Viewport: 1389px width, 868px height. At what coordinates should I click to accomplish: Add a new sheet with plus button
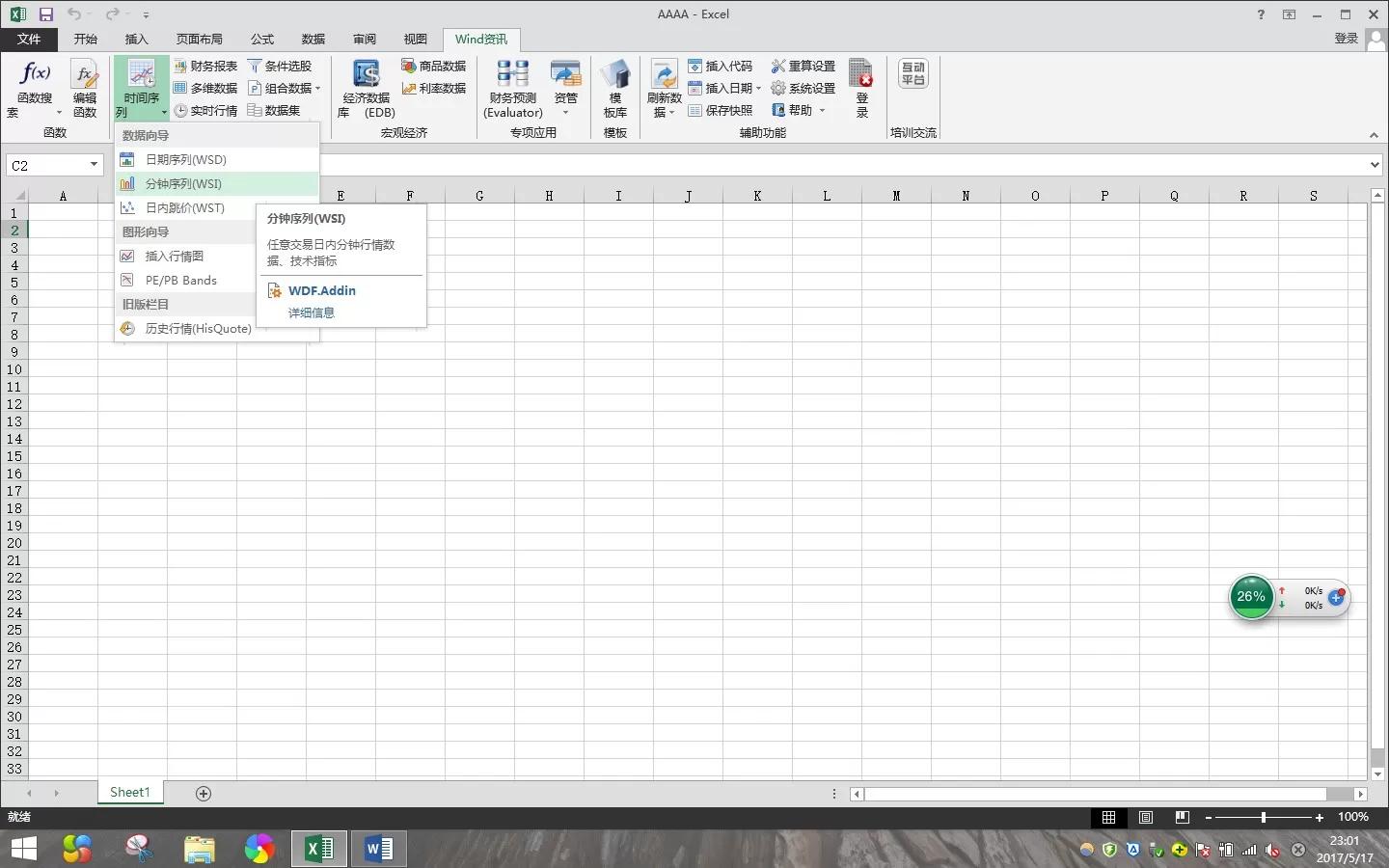204,793
